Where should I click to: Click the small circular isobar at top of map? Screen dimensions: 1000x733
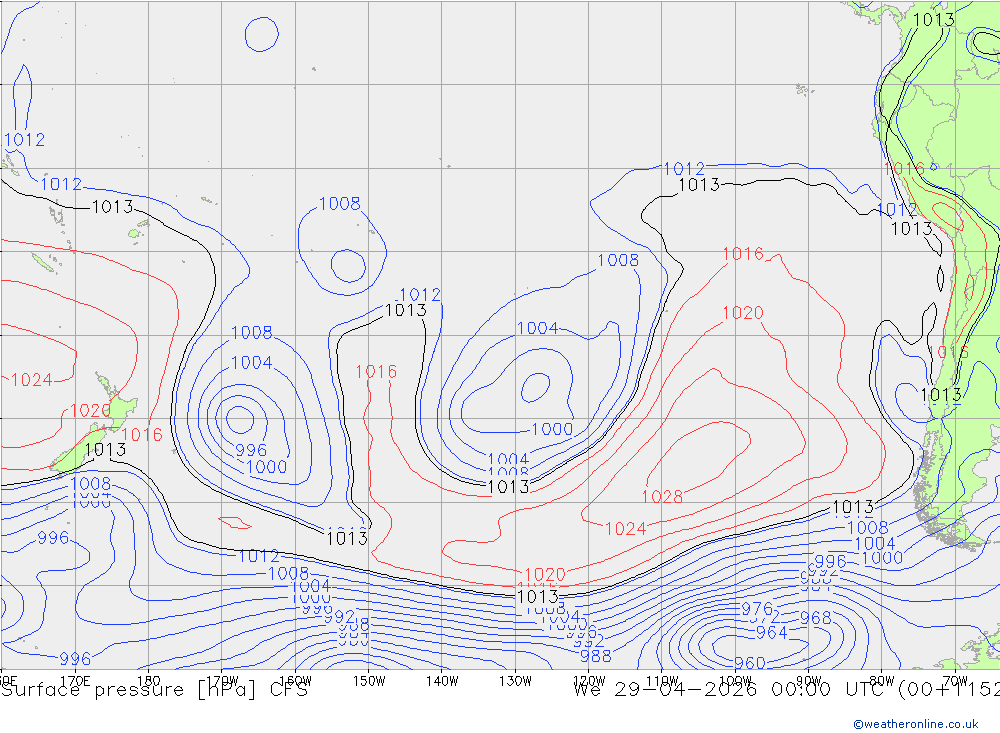tap(262, 34)
